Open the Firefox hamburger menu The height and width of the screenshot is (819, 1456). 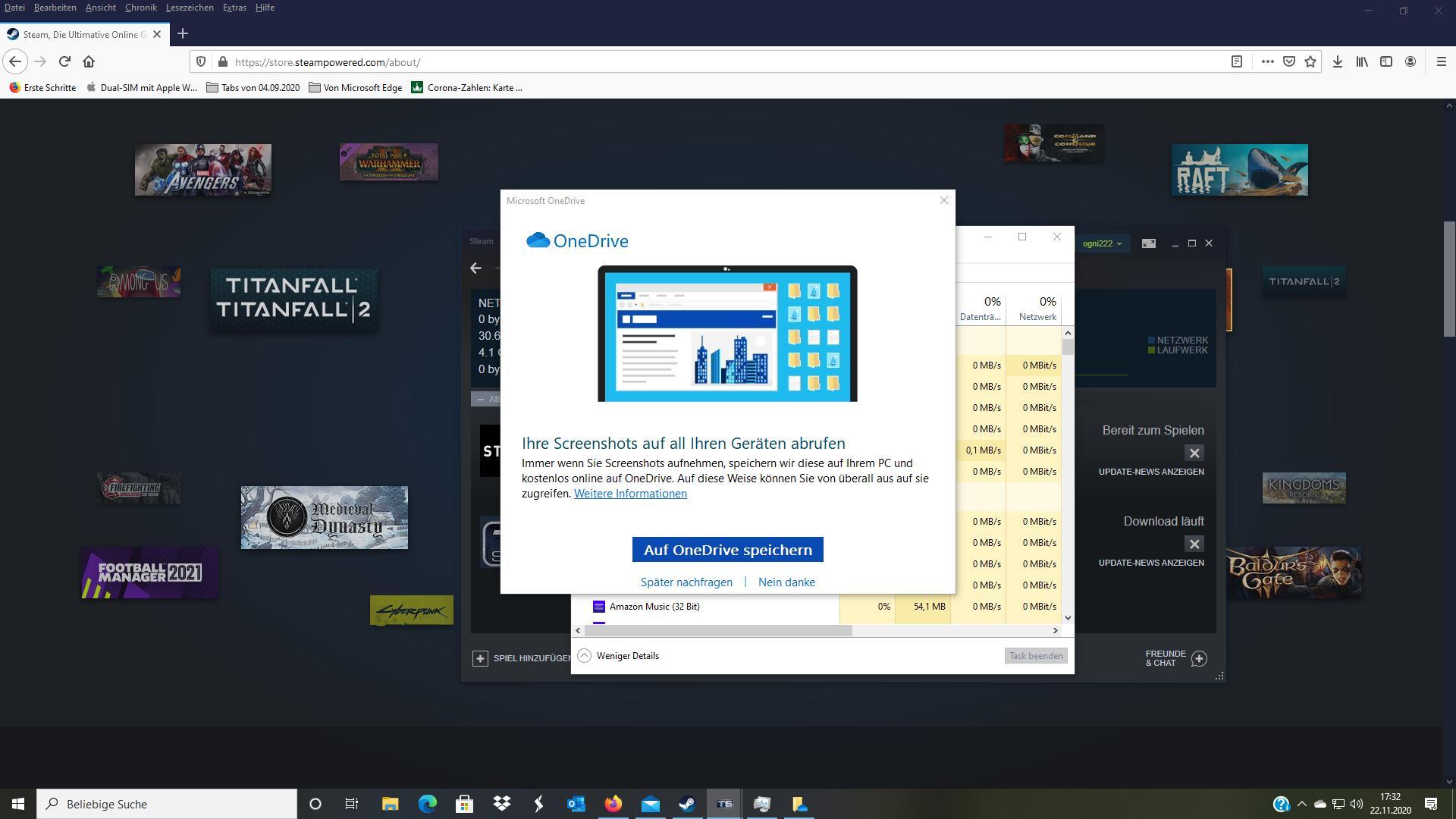coord(1442,62)
